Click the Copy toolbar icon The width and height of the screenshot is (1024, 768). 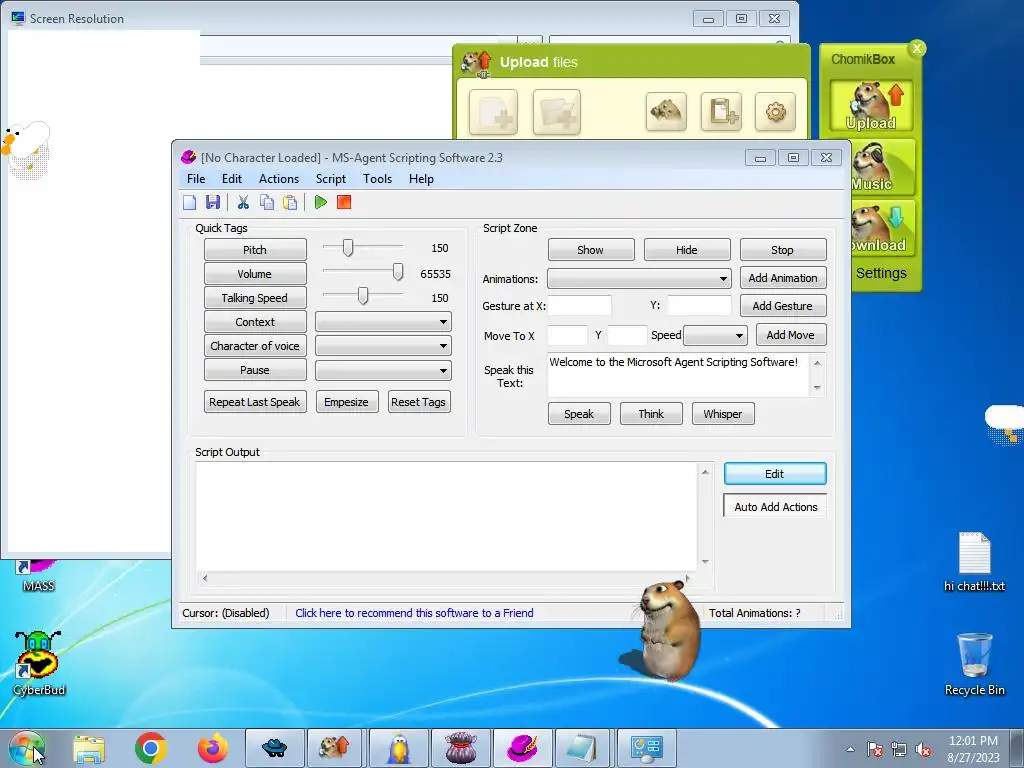pos(266,202)
